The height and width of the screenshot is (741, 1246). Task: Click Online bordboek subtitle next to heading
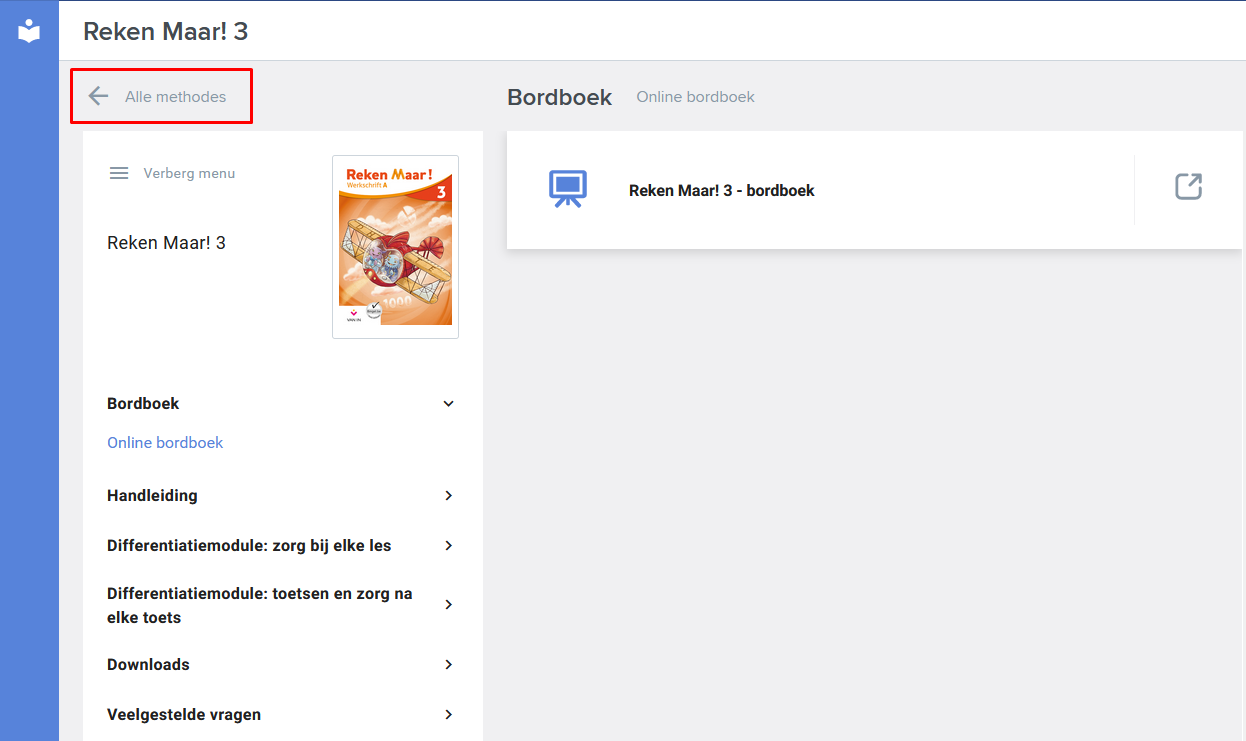tap(695, 97)
